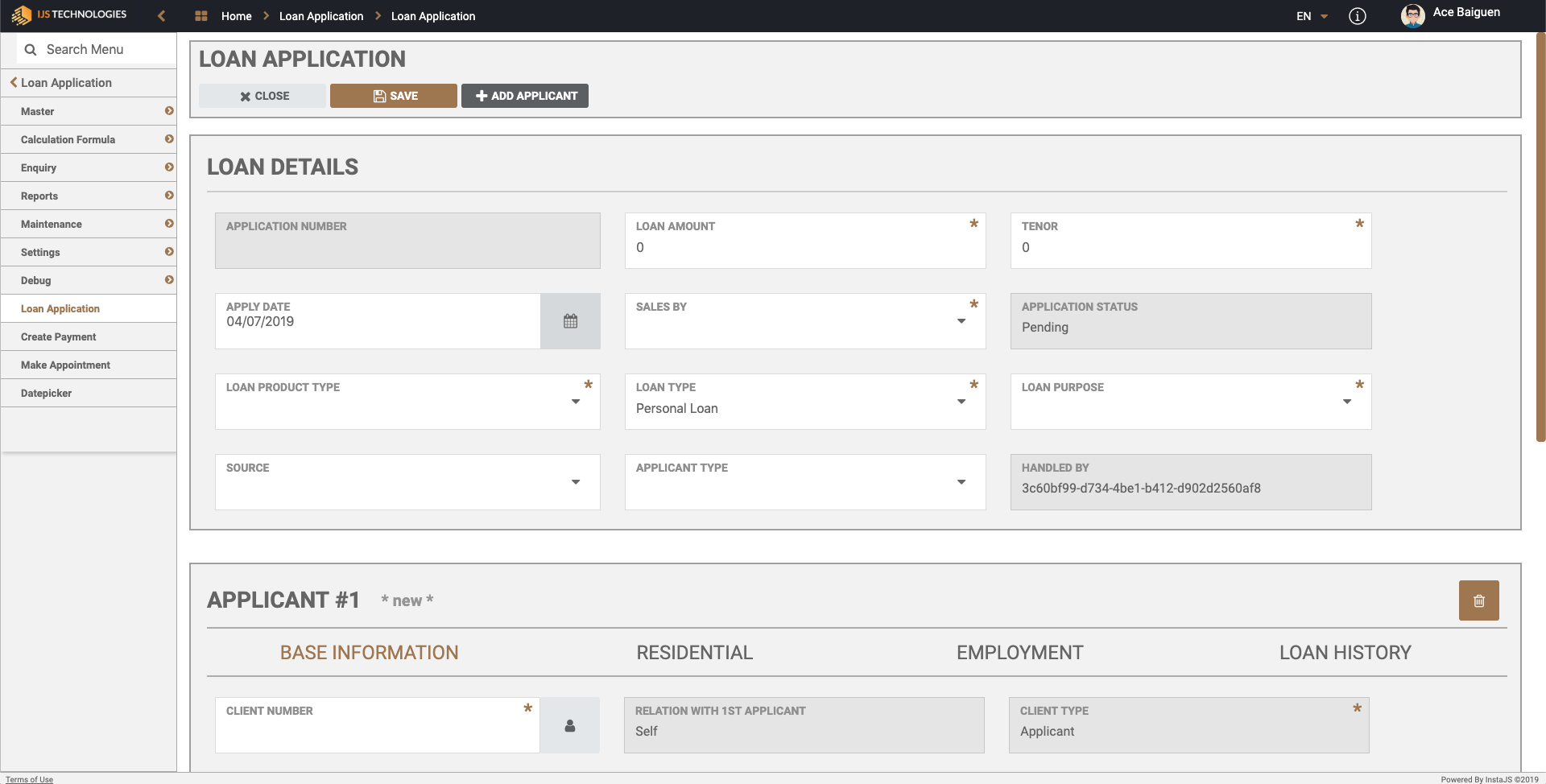Click the Add Applicant button
Viewport: 1546px width, 784px height.
click(525, 96)
